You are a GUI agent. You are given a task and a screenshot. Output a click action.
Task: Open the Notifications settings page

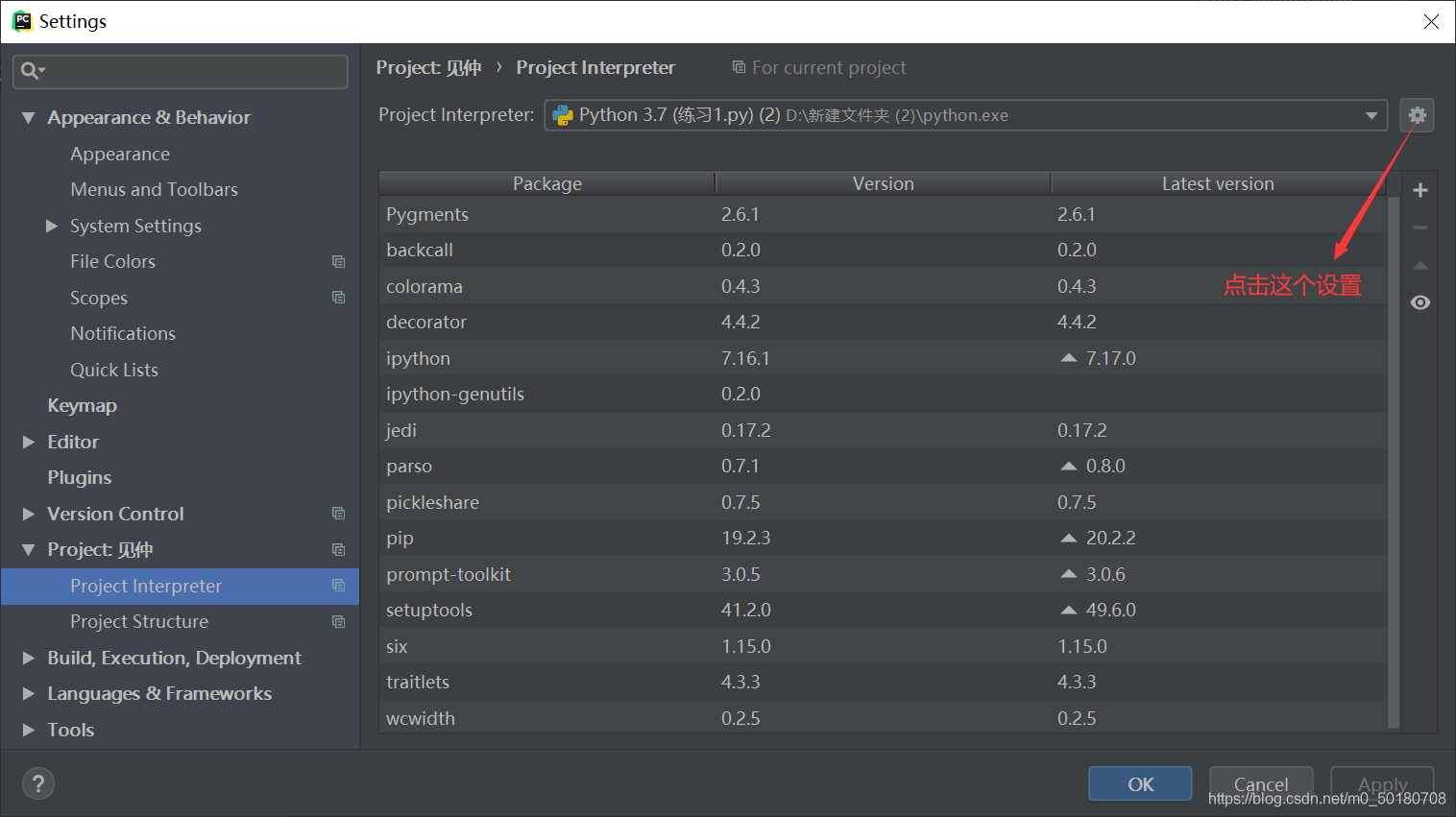point(123,333)
